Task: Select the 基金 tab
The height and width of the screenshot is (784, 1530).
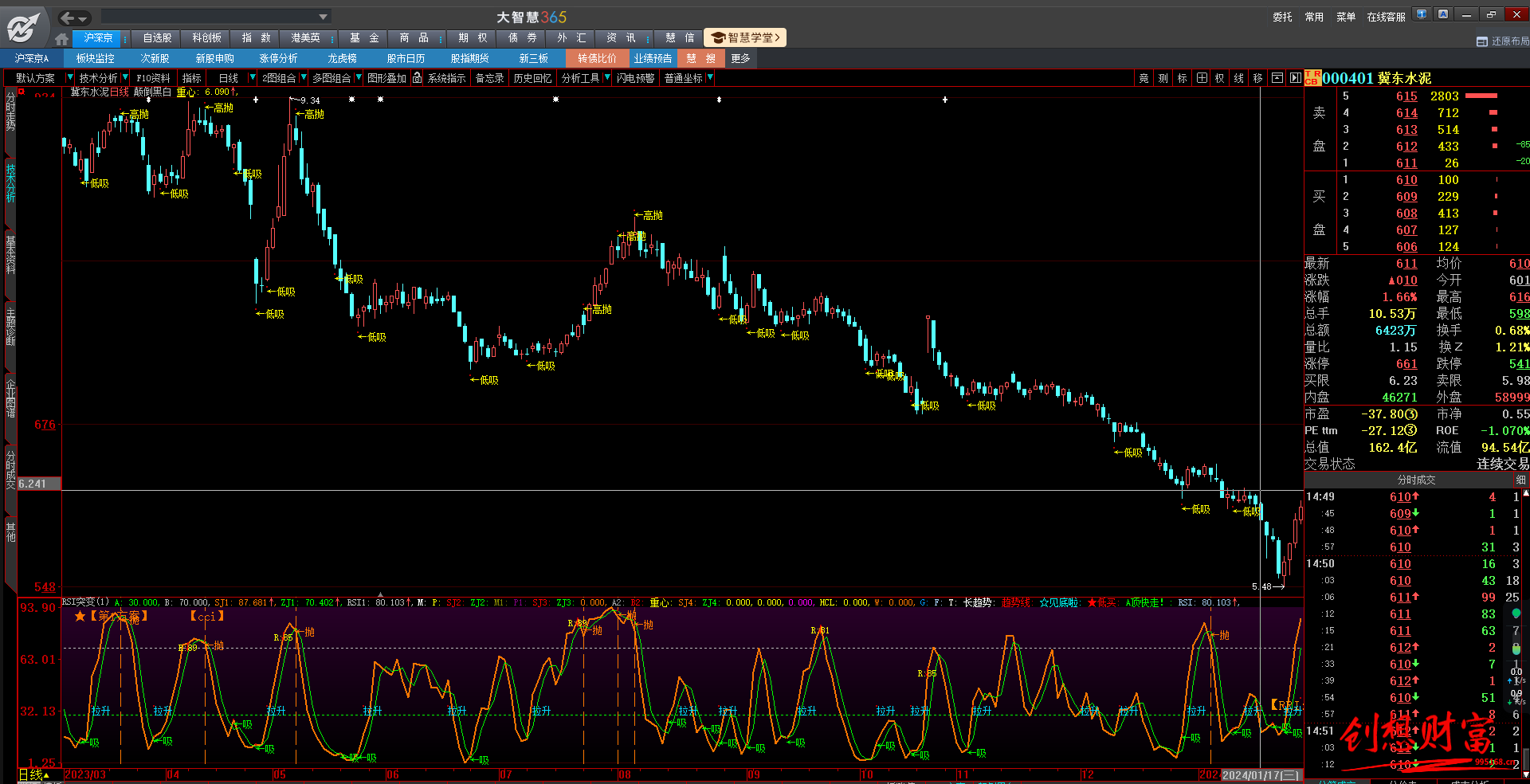Action: tap(364, 38)
